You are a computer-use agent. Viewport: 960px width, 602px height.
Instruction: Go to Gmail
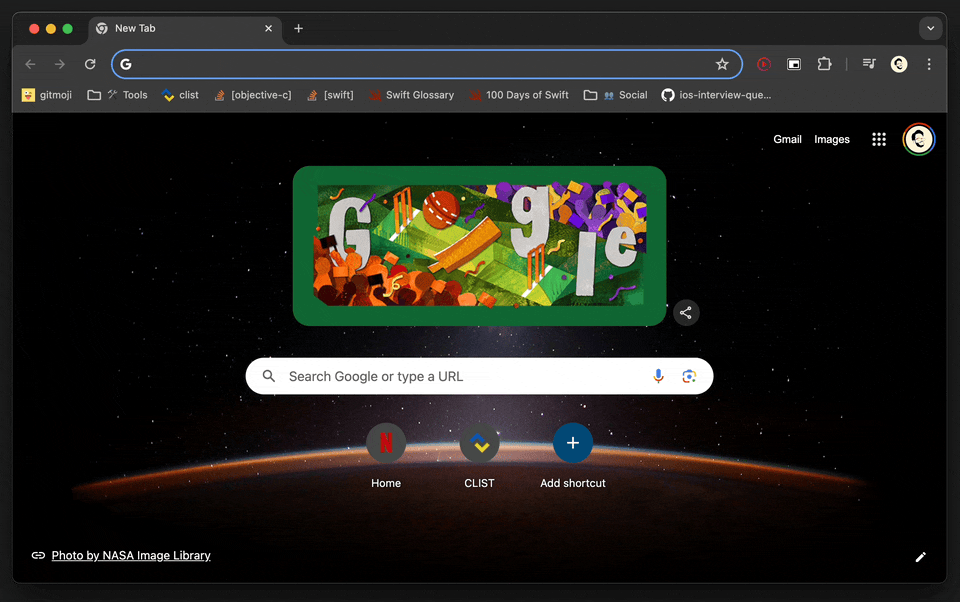click(x=787, y=139)
